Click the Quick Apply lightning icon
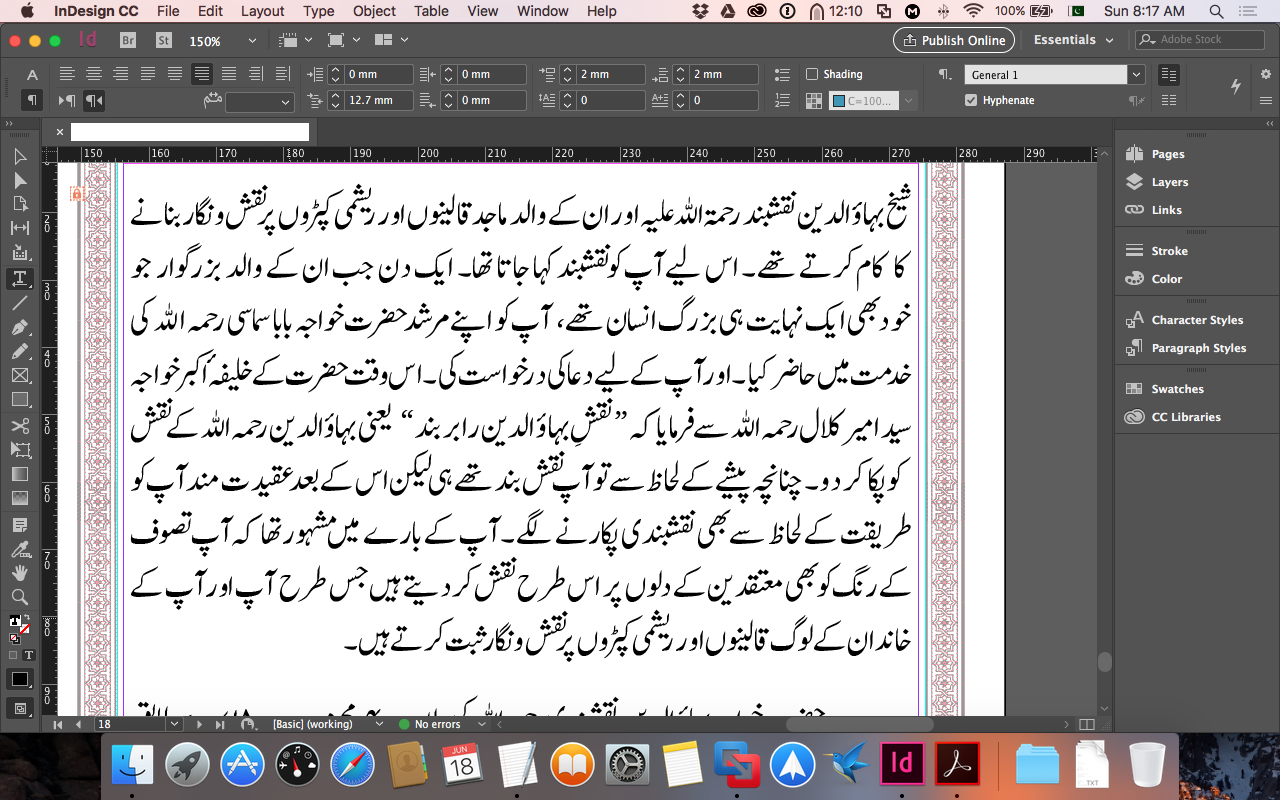Image resolution: width=1280 pixels, height=800 pixels. pyautogui.click(x=1236, y=86)
